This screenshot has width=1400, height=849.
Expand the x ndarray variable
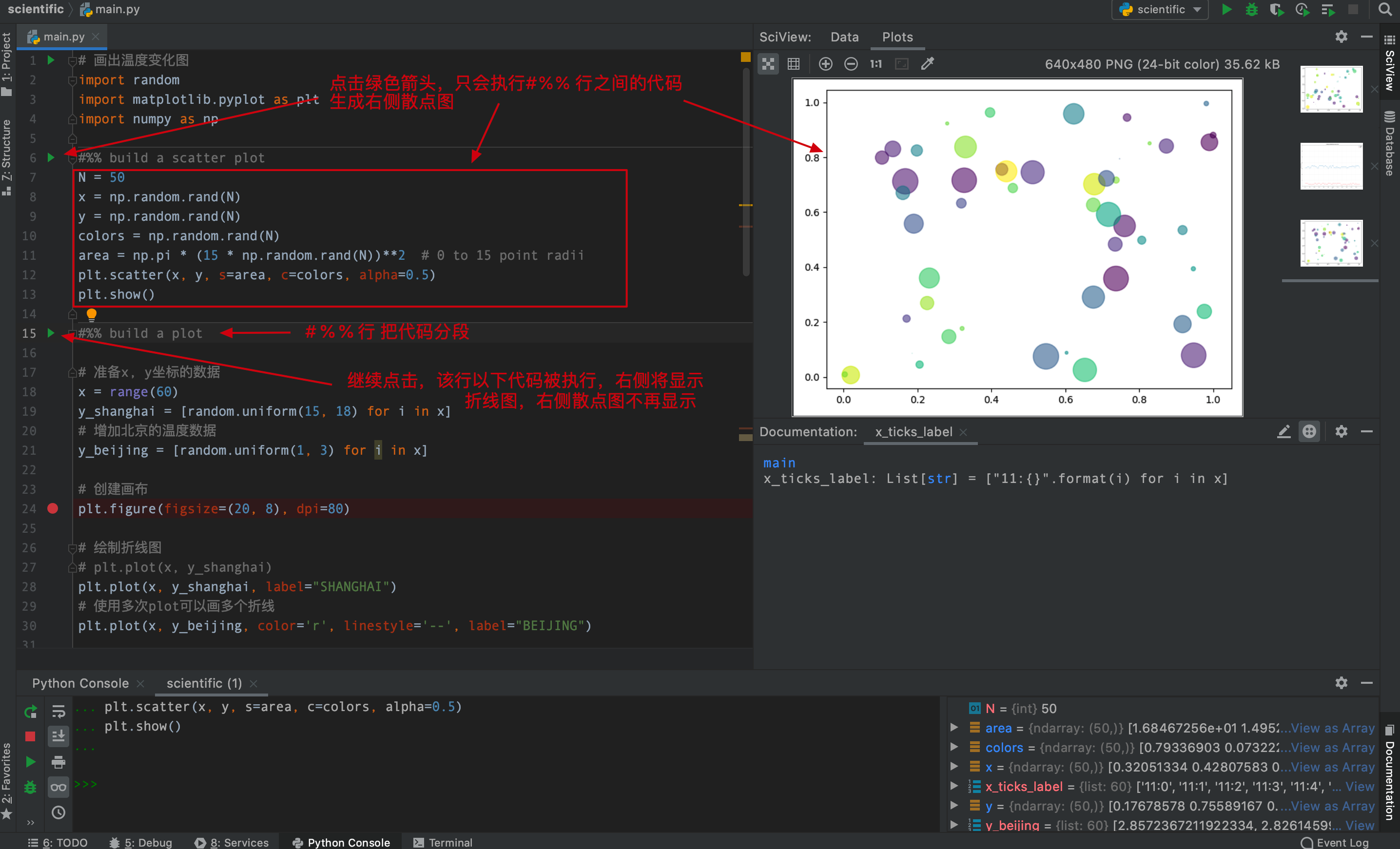954,767
